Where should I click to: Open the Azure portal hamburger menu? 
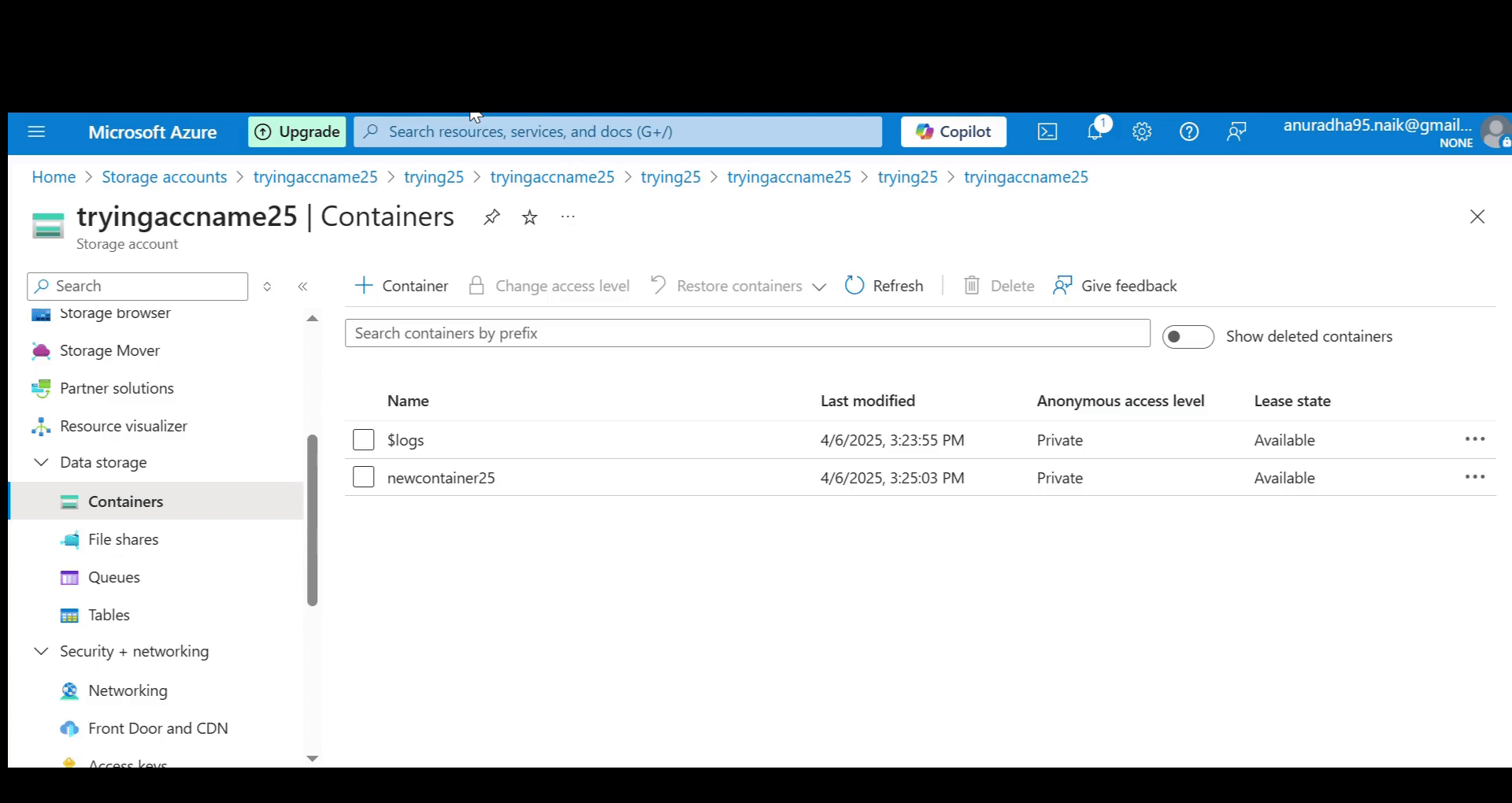pos(36,132)
